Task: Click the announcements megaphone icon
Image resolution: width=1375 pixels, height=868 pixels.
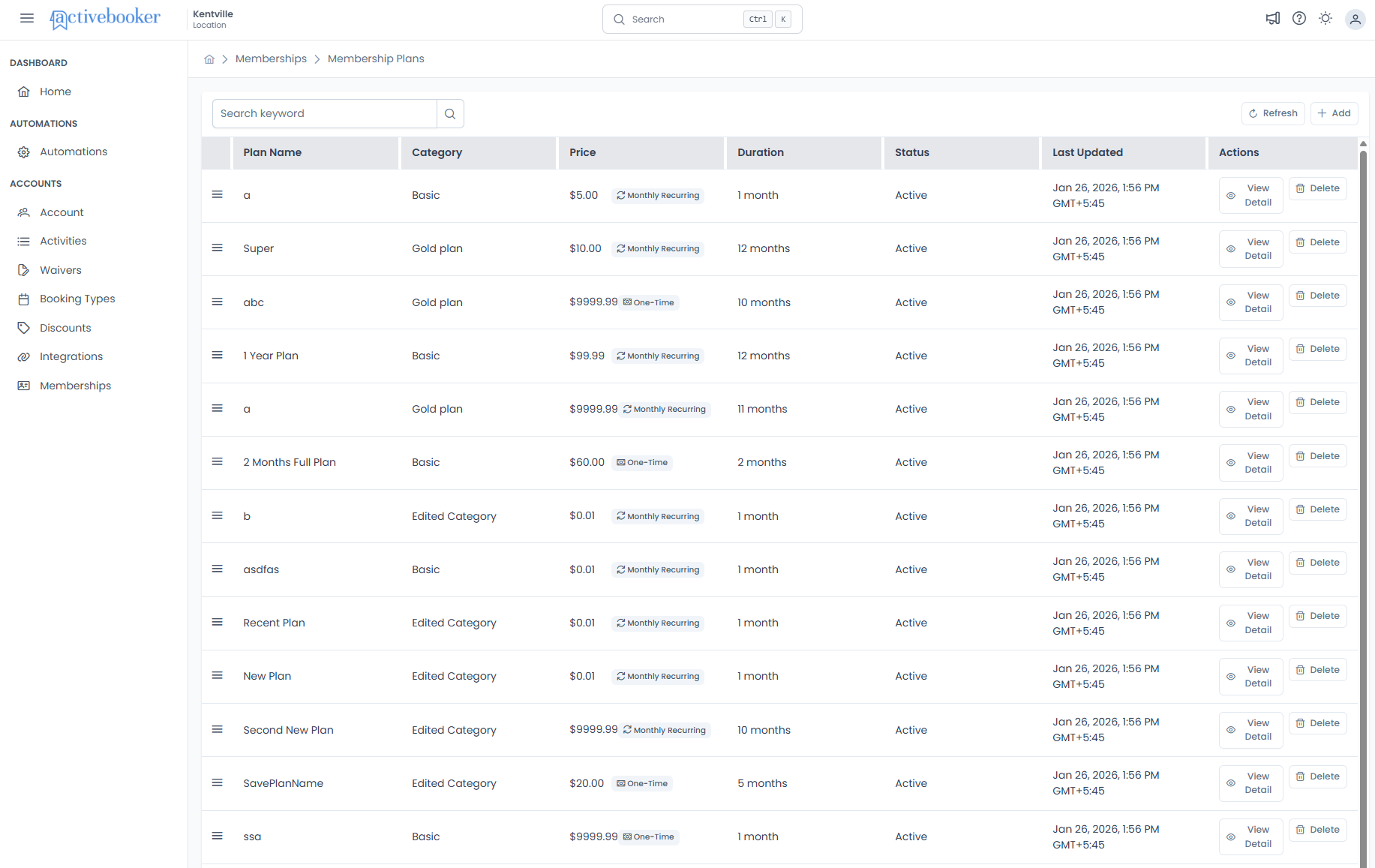Action: pos(1273,19)
